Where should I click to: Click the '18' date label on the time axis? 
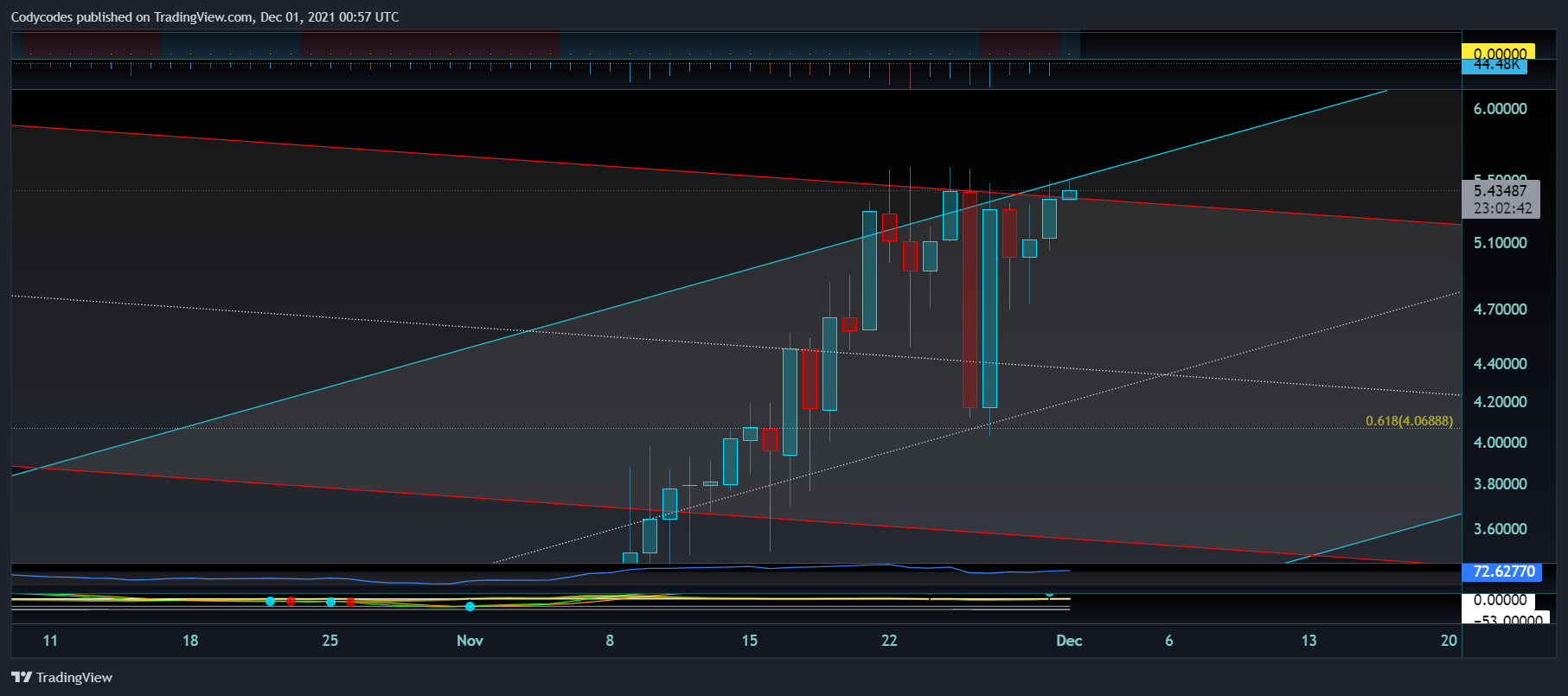click(190, 641)
